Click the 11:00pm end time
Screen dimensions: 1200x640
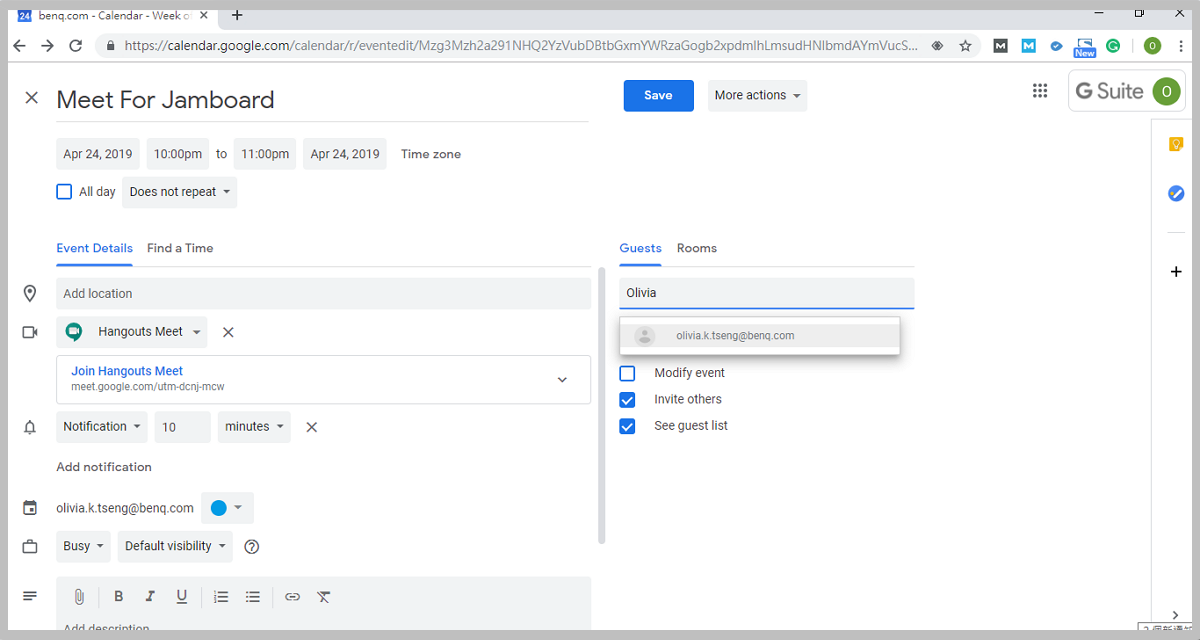[265, 154]
